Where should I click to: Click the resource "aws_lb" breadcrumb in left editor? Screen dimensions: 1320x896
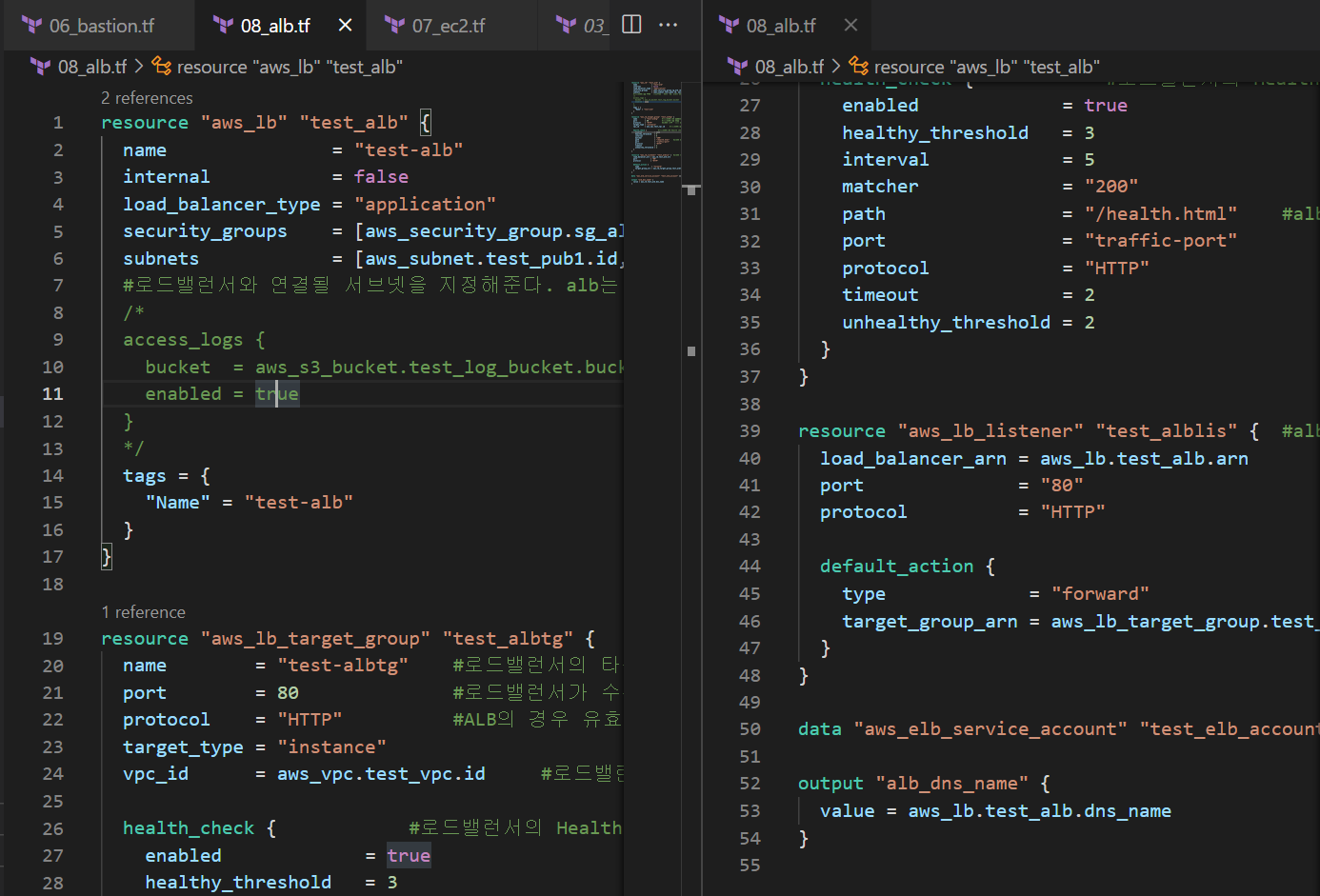pos(290,67)
